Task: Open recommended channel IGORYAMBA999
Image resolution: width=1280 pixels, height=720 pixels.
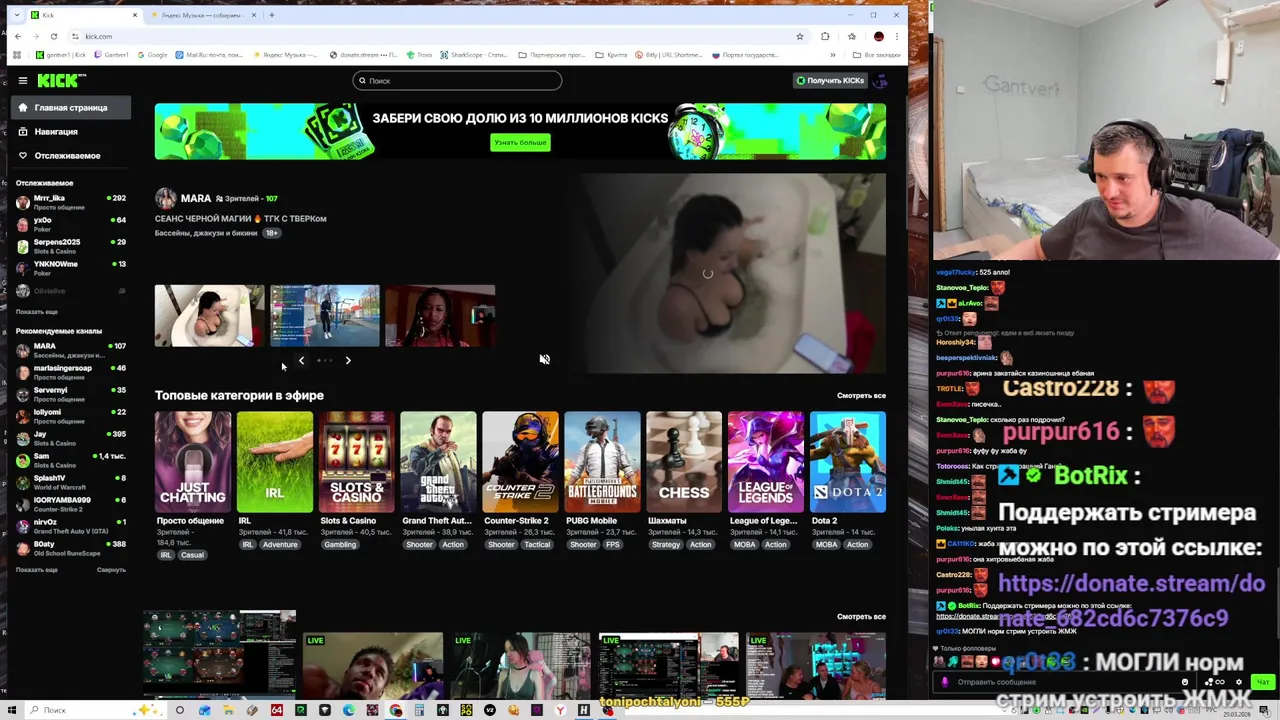Action: 71,503
